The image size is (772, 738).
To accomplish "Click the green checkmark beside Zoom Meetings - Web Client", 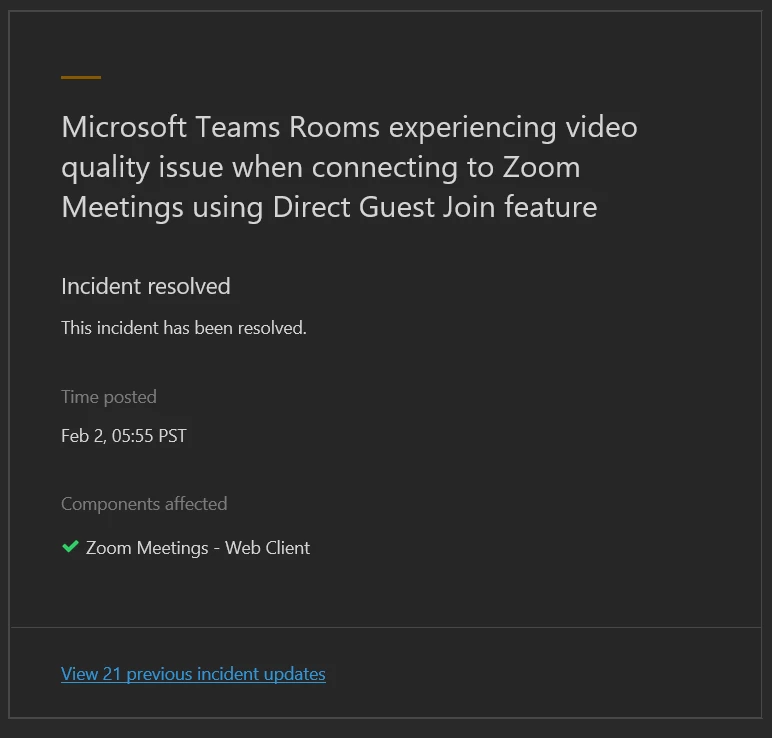I will (70, 546).
